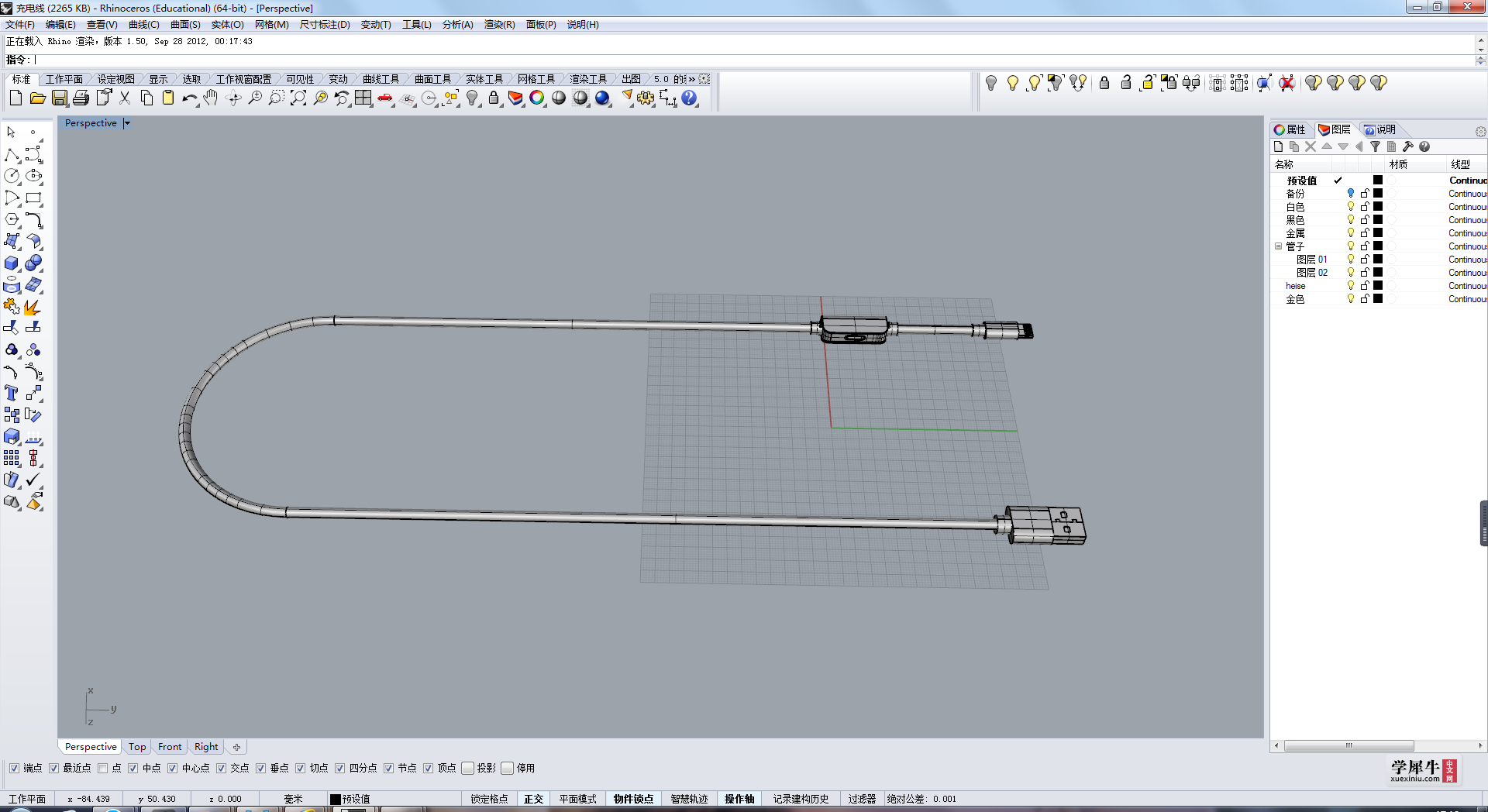The height and width of the screenshot is (812, 1488).
Task: Enable the 停用 checkbox
Action: click(x=507, y=768)
